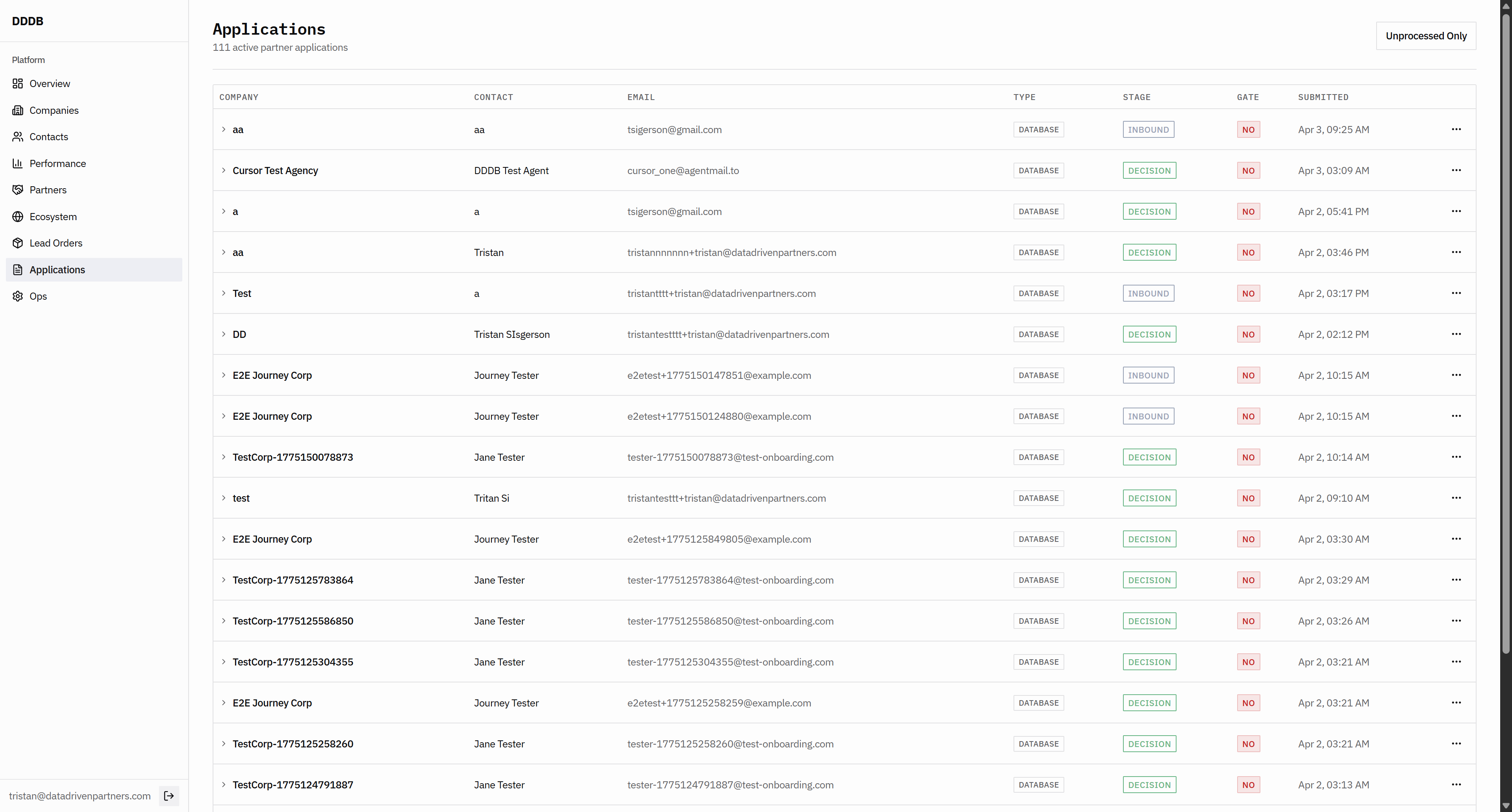This screenshot has width=1512, height=812.
Task: Click the SUBMITTED column header
Action: [1323, 97]
